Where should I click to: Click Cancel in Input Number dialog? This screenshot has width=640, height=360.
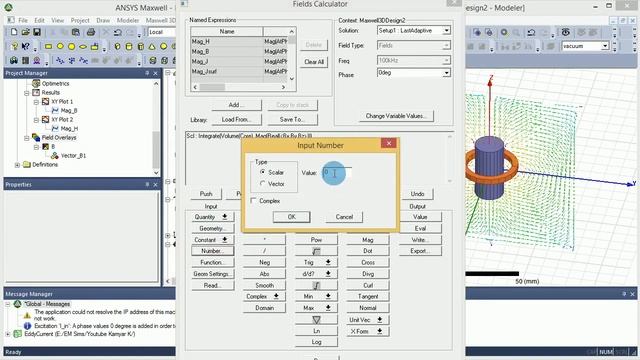(x=344, y=217)
